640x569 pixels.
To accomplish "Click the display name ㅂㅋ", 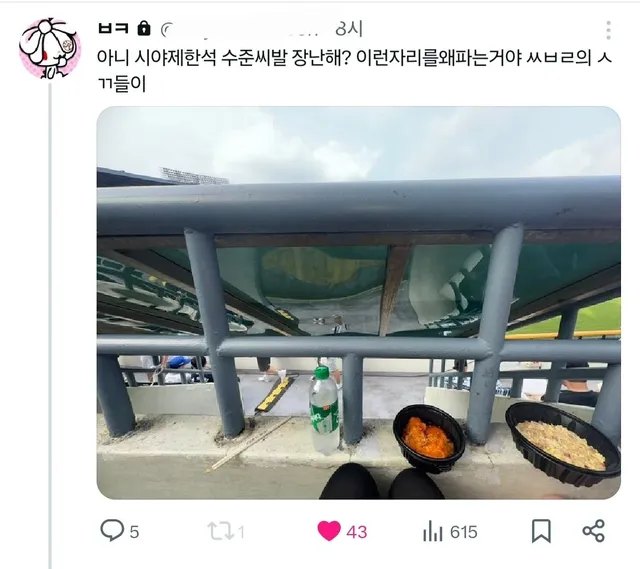I will click(x=113, y=28).
